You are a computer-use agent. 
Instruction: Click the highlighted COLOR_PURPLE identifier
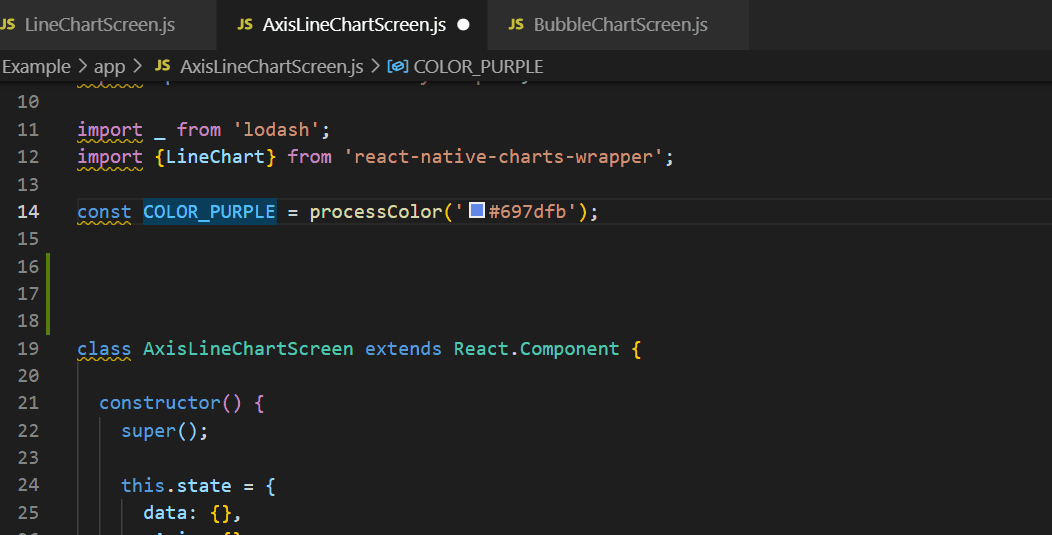(x=209, y=211)
